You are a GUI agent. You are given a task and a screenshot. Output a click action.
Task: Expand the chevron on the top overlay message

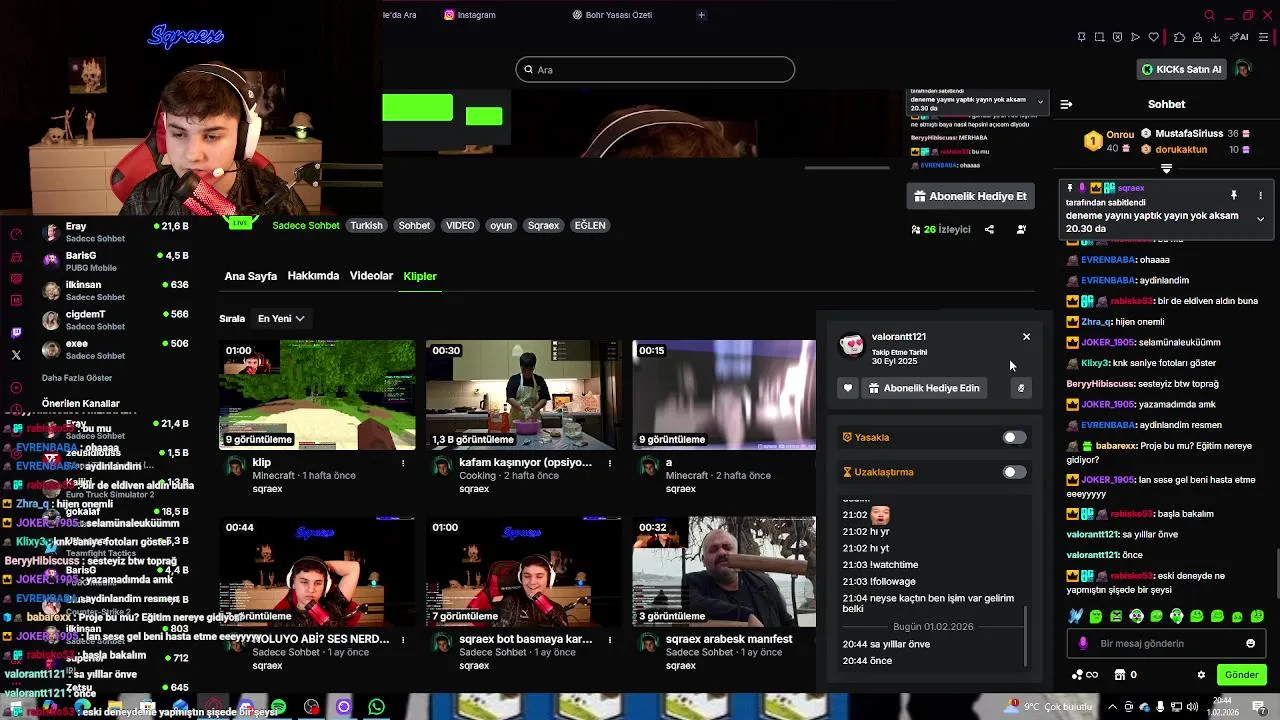click(1040, 101)
